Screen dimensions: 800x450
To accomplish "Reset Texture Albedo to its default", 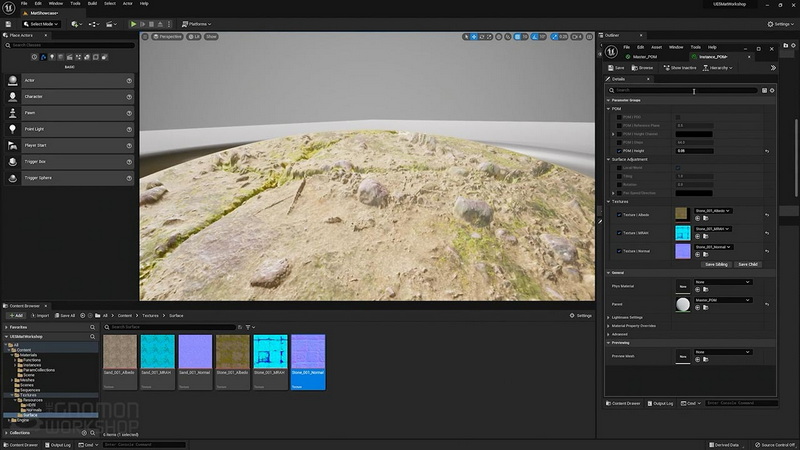I will (x=767, y=215).
